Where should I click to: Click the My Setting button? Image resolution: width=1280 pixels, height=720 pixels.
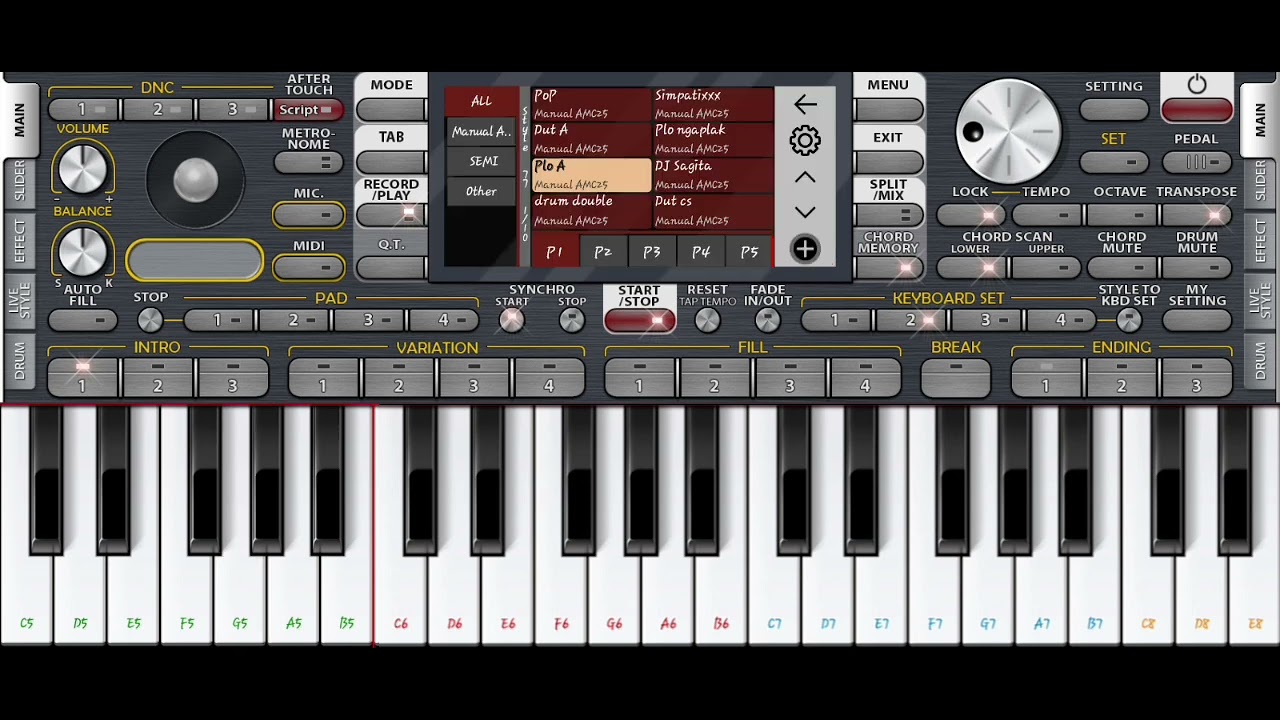click(1197, 320)
